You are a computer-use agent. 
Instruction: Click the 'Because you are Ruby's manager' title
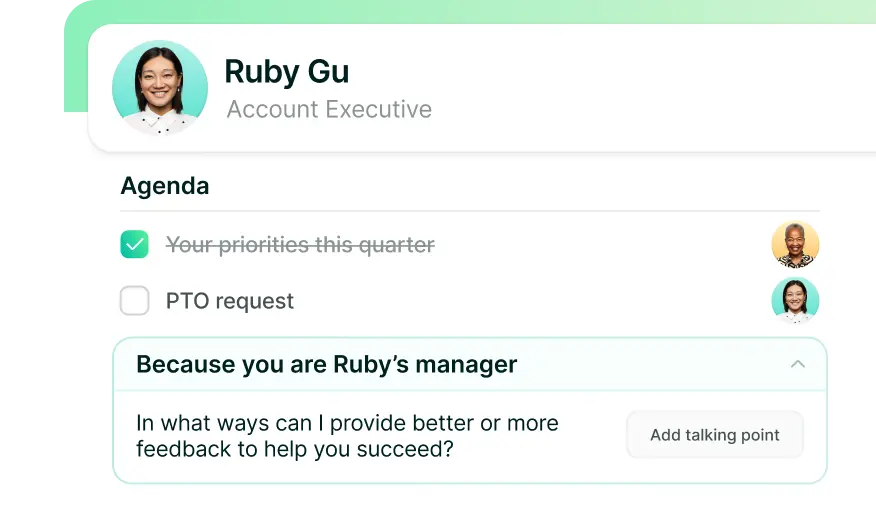point(326,364)
